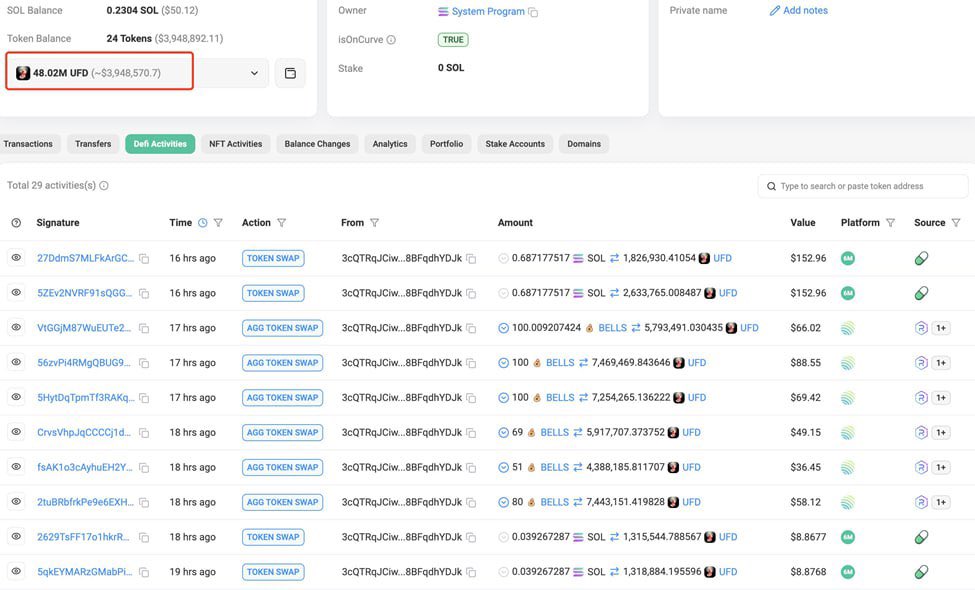Click the UFD token link in the 1,826,930.41054 row
The image size is (975, 590).
coord(723,258)
